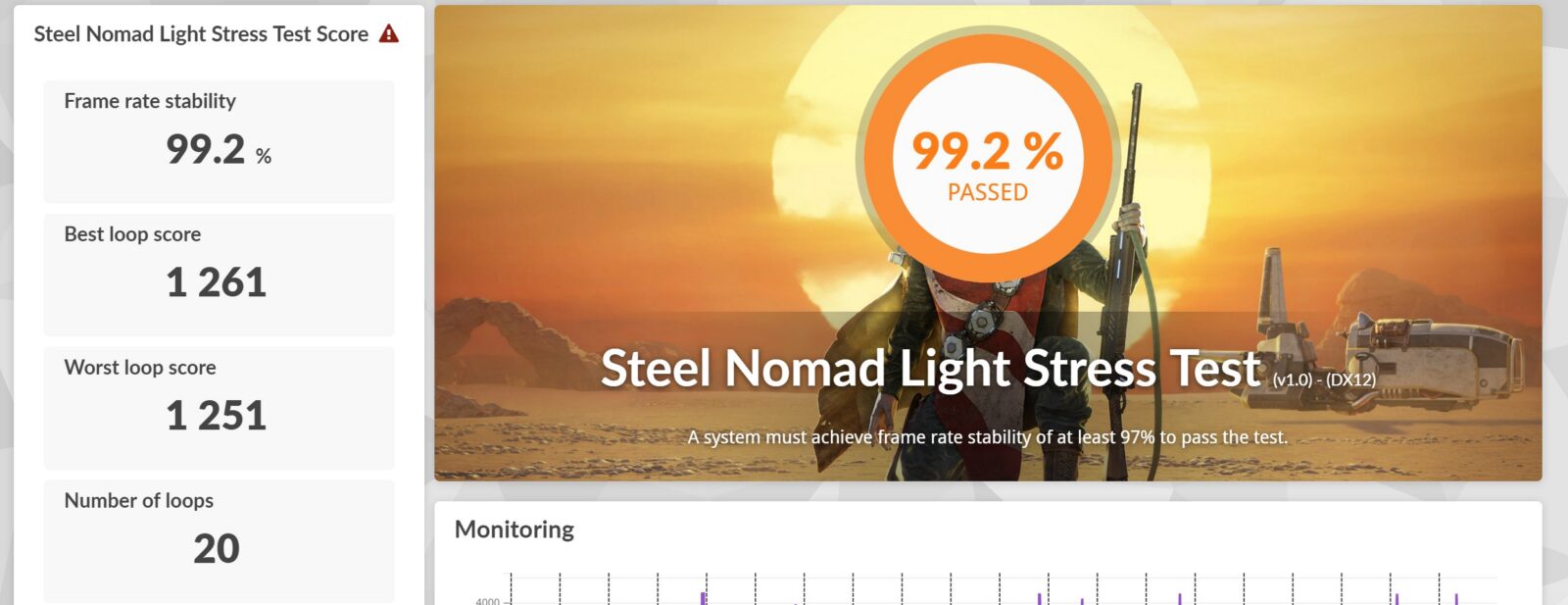Click the Worst loop score value 1 251
The image size is (1568, 605).
coord(217,416)
